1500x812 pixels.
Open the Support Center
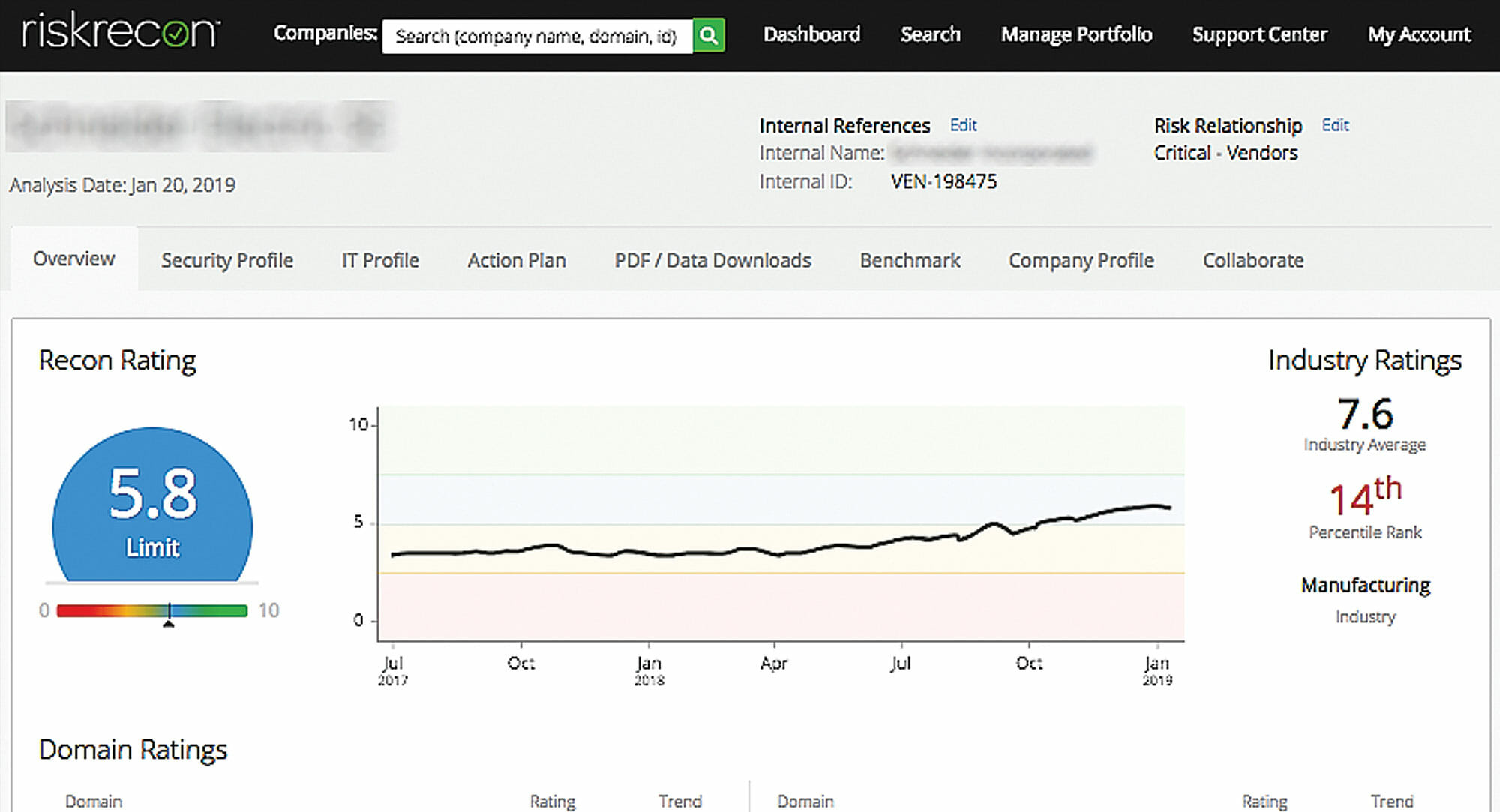(1259, 34)
